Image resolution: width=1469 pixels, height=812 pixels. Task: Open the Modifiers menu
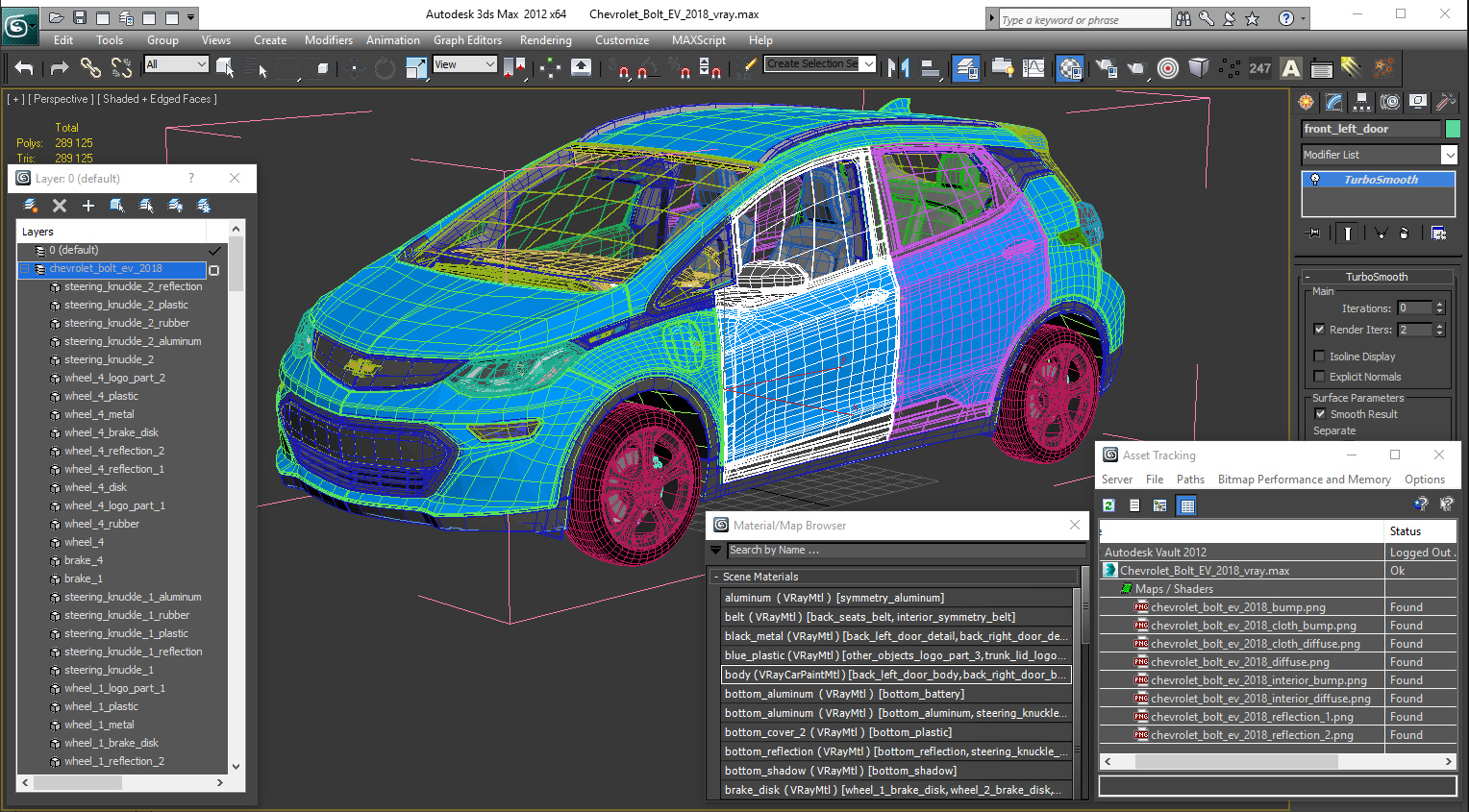pyautogui.click(x=329, y=40)
